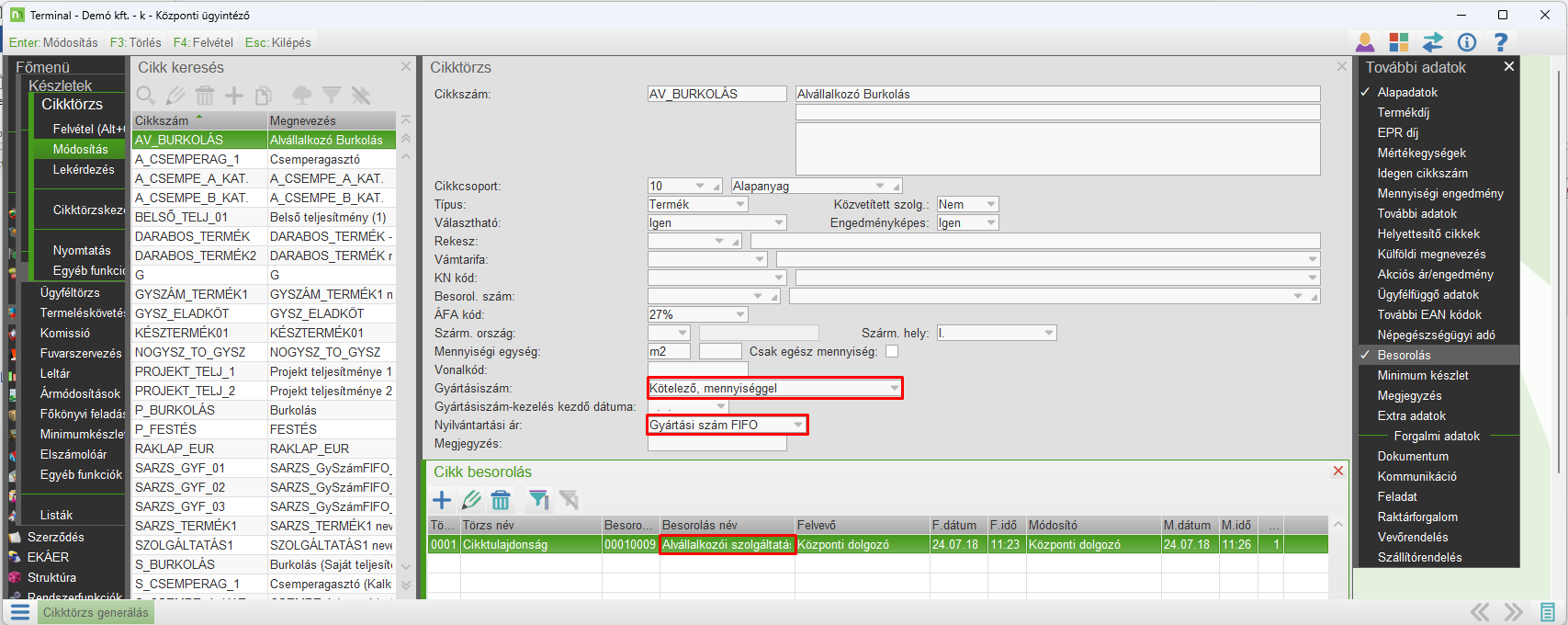Viewport: 1568px width, 625px height.
Task: Click the trash delete icon in Cikk keresés
Action: click(205, 95)
